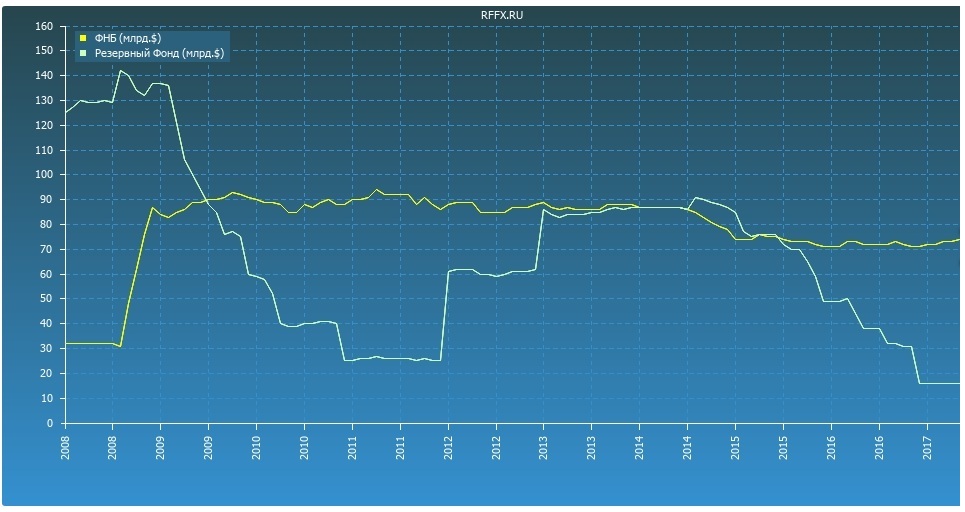Select the 20 y-axis tick label
Screen dimensions: 965x512
[x=46, y=373]
